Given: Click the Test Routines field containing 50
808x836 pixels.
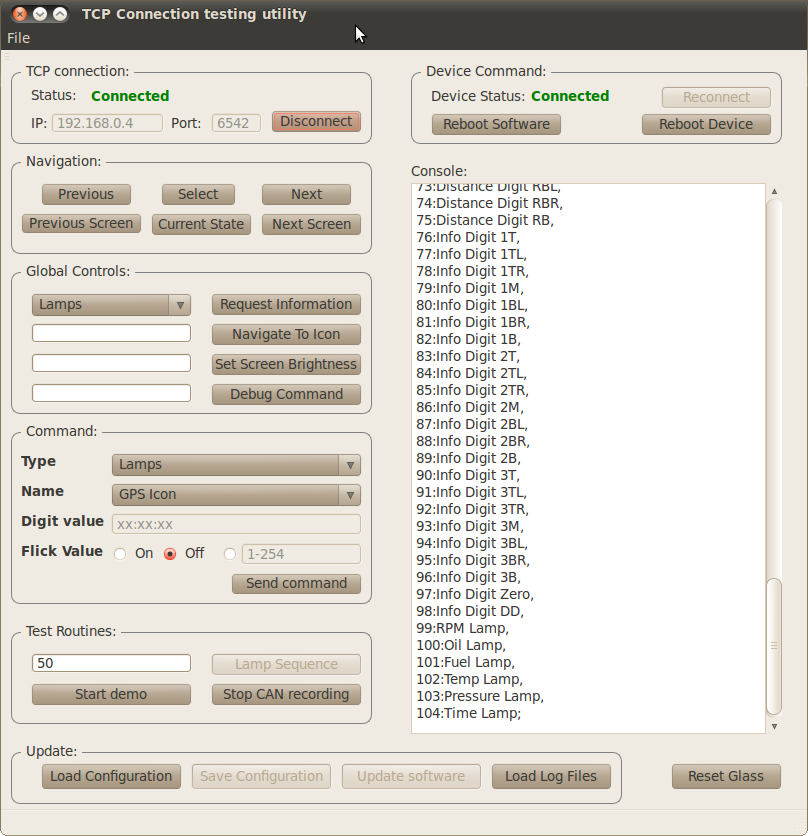Looking at the screenshot, I should click(x=111, y=663).
